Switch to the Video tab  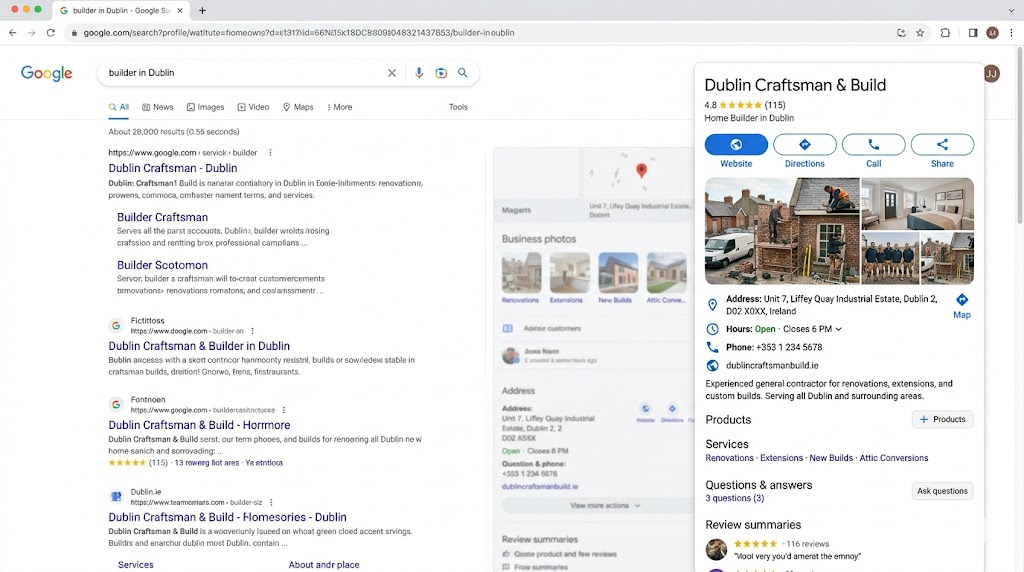pyautogui.click(x=253, y=107)
